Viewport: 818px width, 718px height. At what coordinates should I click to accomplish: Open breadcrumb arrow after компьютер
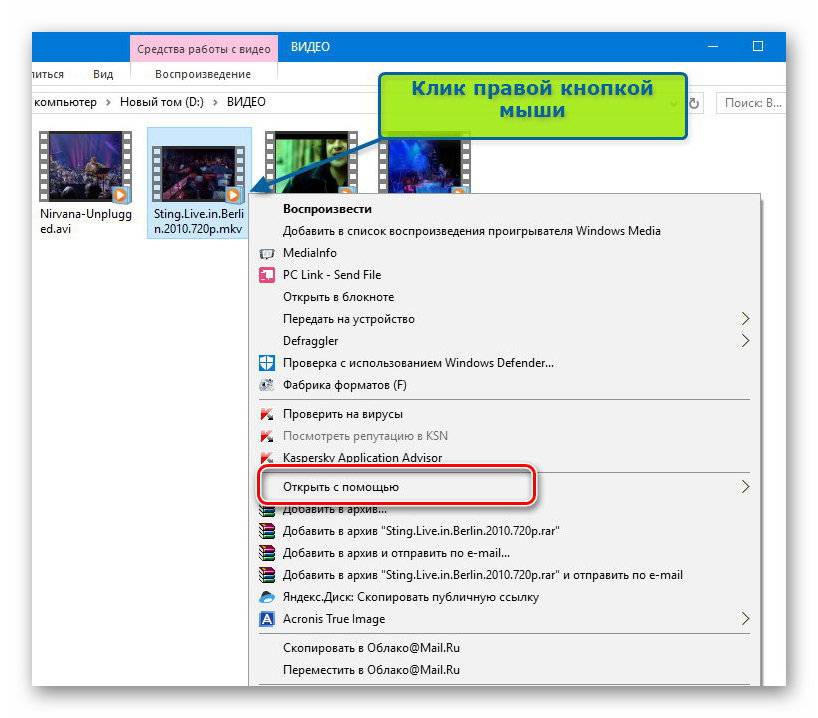click(108, 102)
